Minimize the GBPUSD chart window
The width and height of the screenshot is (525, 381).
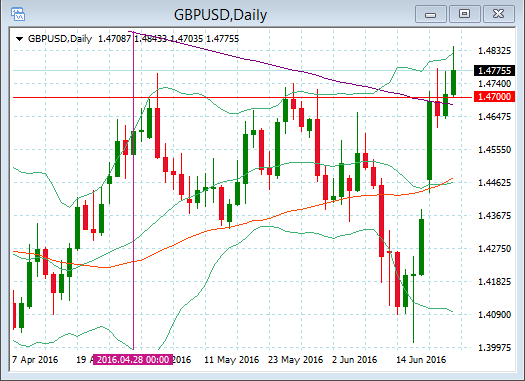pos(431,14)
